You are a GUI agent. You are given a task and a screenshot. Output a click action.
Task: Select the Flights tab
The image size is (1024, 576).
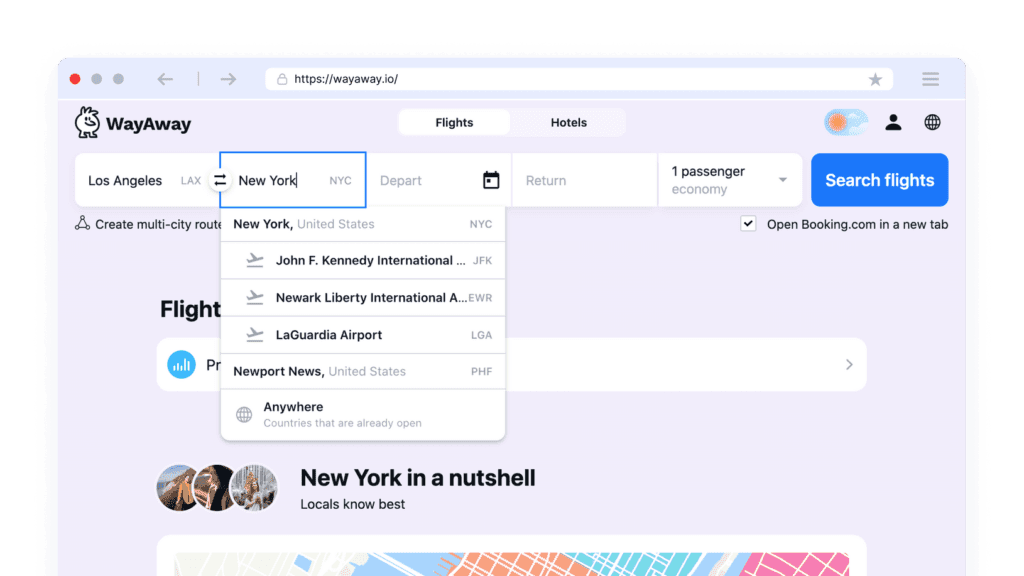454,123
